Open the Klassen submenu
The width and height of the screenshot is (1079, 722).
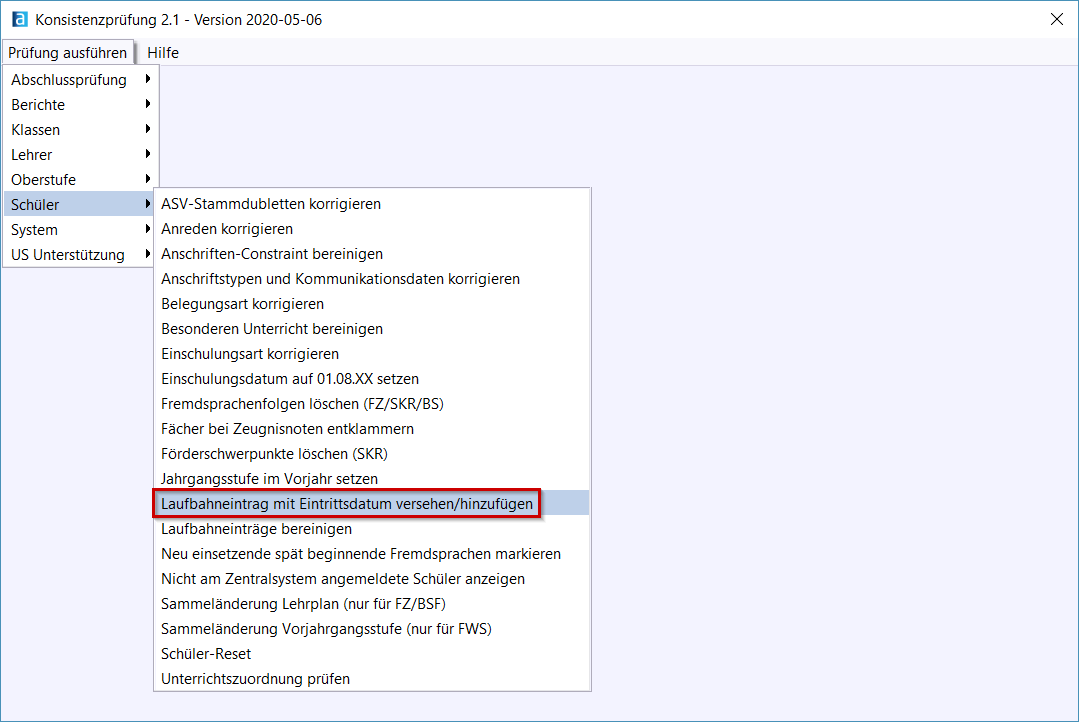(81, 129)
